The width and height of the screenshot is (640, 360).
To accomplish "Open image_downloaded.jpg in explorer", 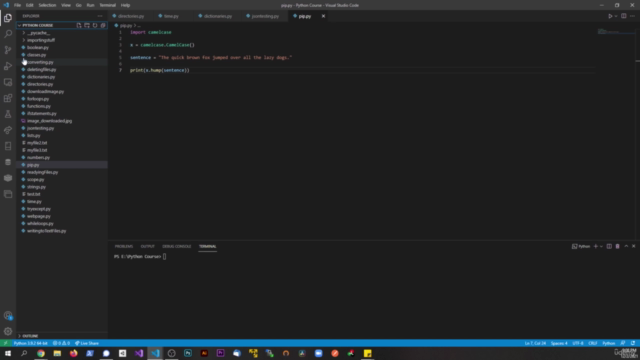I will 49,121.
